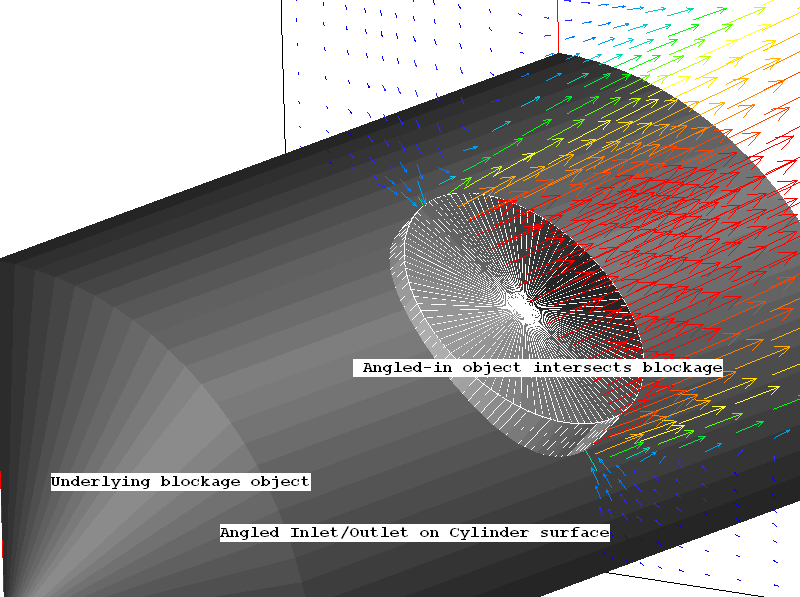The image size is (800, 597).
Task: Click the red marker on top vertical line
Action: pyautogui.click(x=556, y=40)
